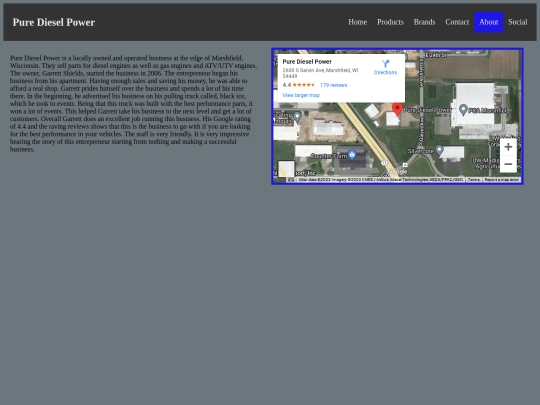Click the repair shop marker at map's left edge
Screen dimensions: 540x405
(297, 117)
